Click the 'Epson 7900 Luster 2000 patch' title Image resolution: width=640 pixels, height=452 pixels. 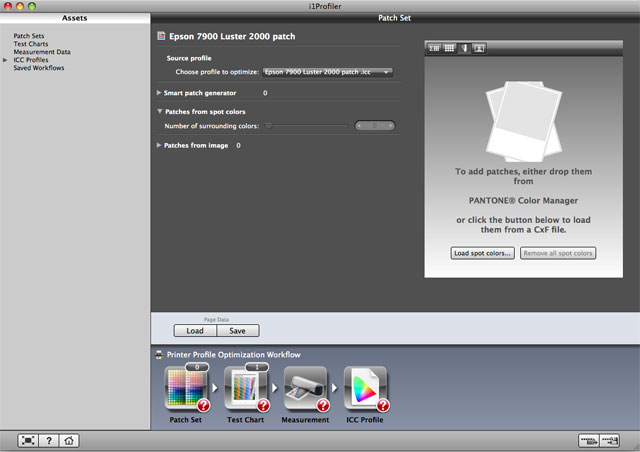coord(232,36)
